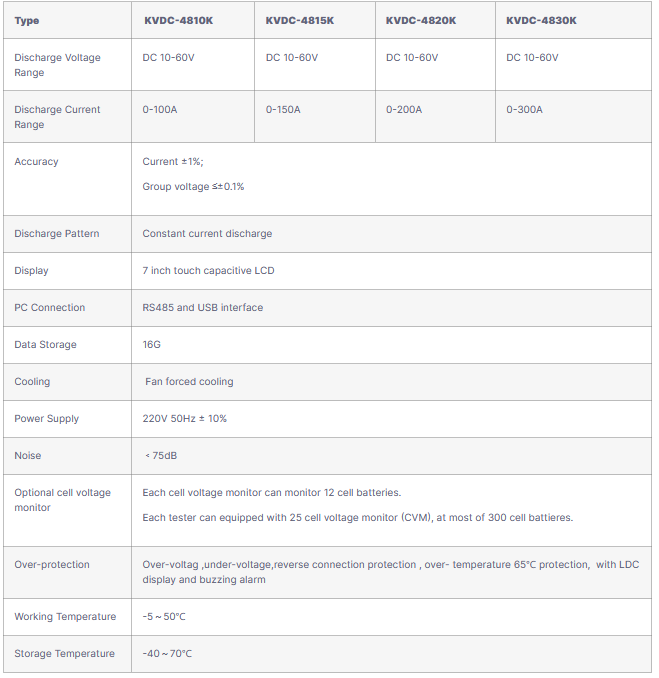Click the 16G data storage value
The height and width of the screenshot is (678, 659).
click(x=151, y=344)
